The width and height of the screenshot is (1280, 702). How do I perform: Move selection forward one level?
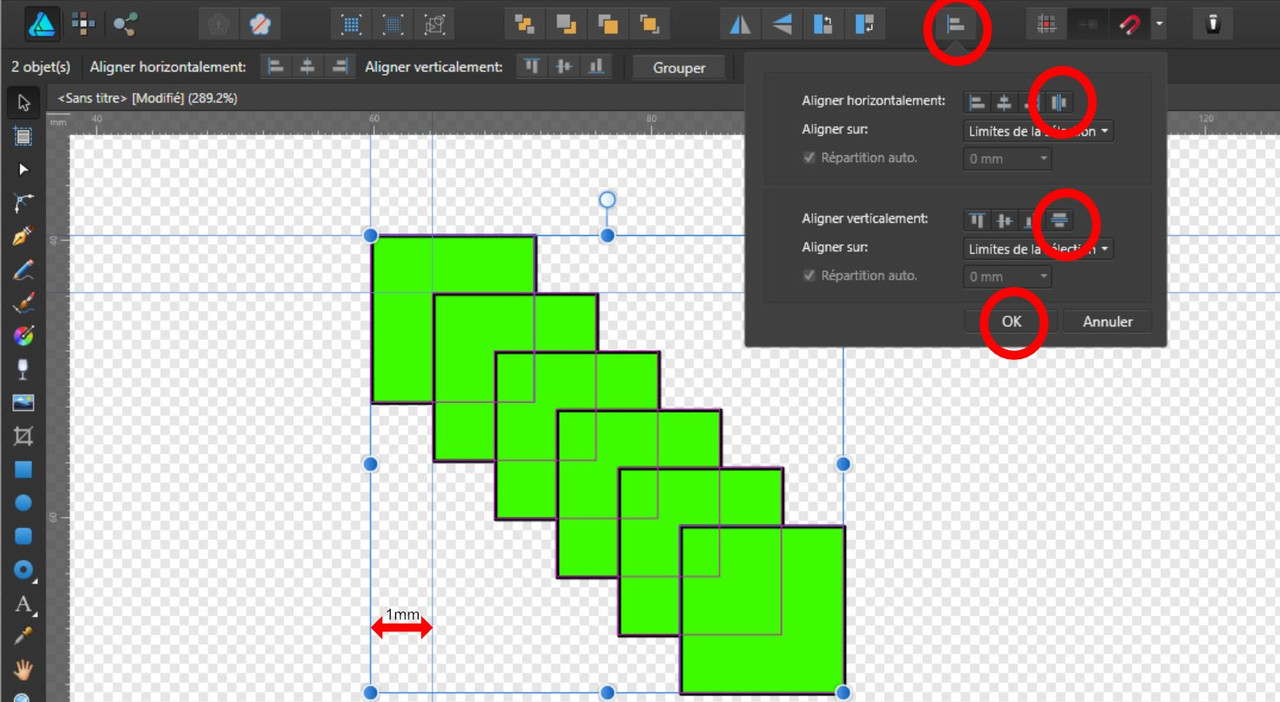point(608,23)
